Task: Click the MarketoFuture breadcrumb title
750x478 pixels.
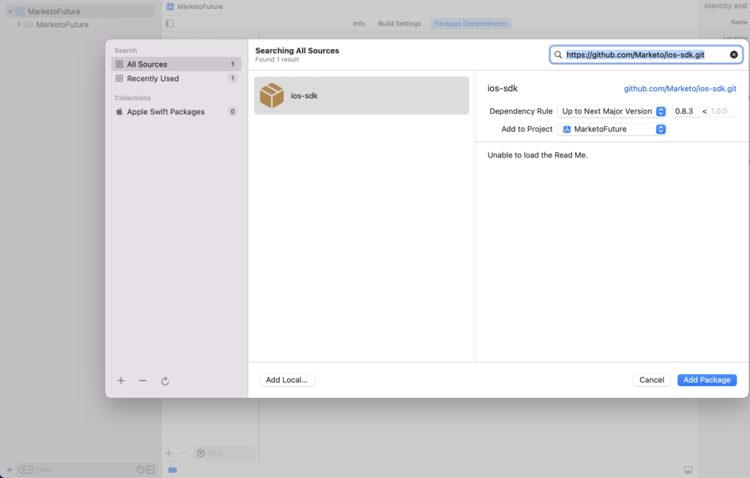Action: pyautogui.click(x=200, y=7)
